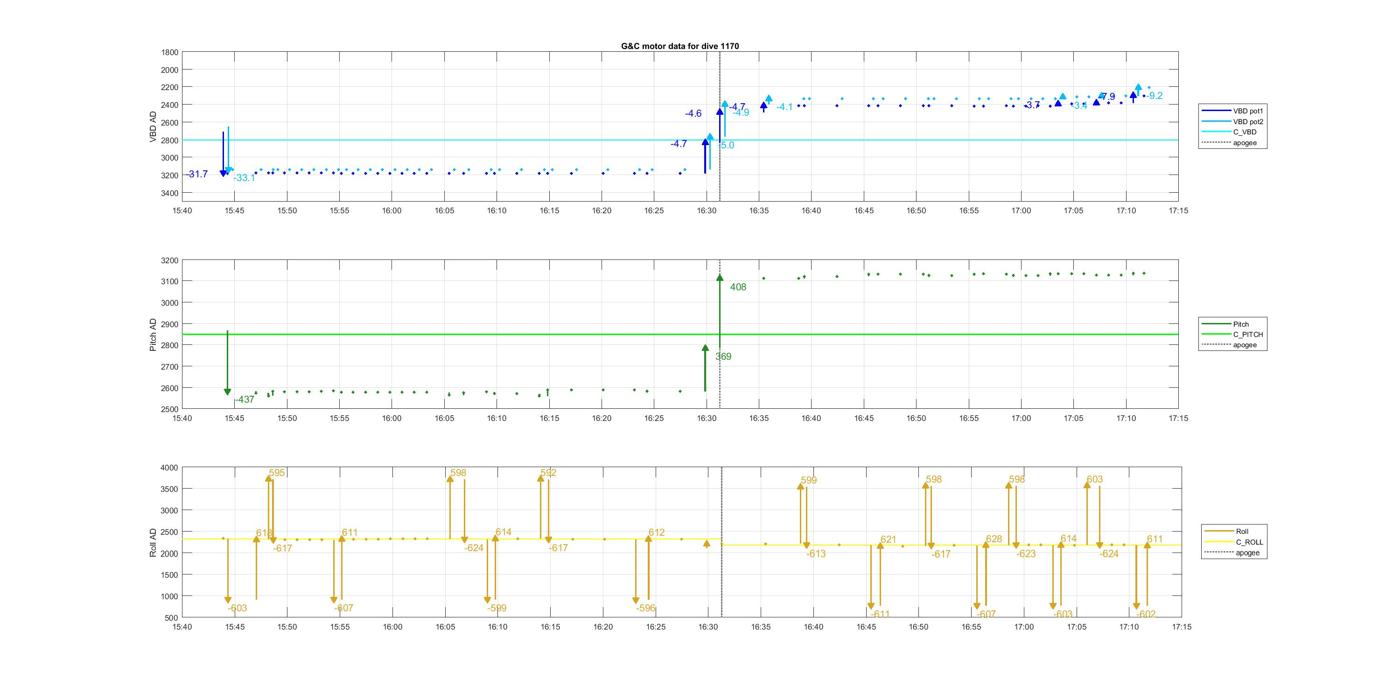1400x693 pixels.
Task: Click the 15:40 tick under the Pitch plot
Action: pos(182,419)
